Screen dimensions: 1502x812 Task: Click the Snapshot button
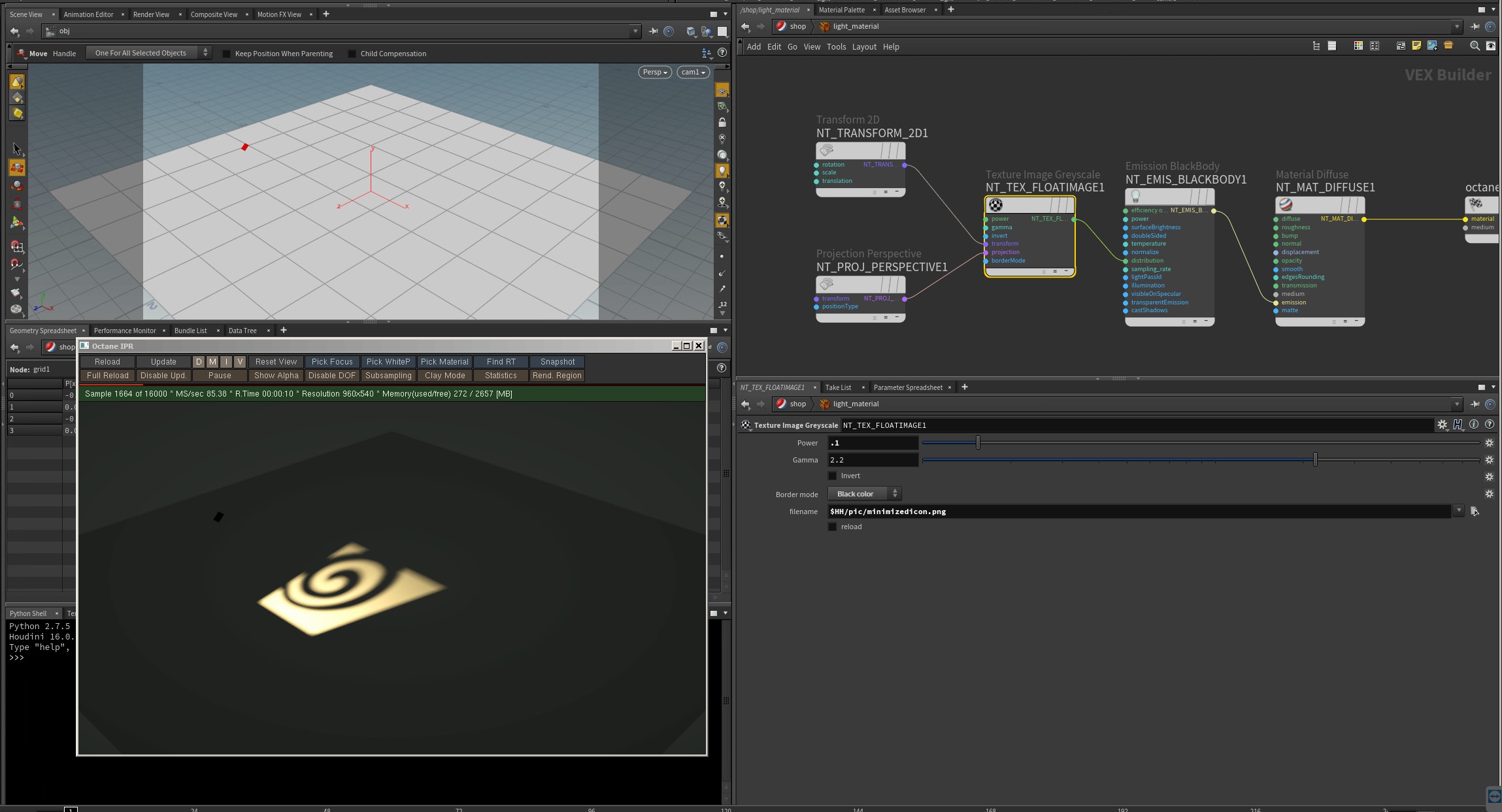pos(558,362)
